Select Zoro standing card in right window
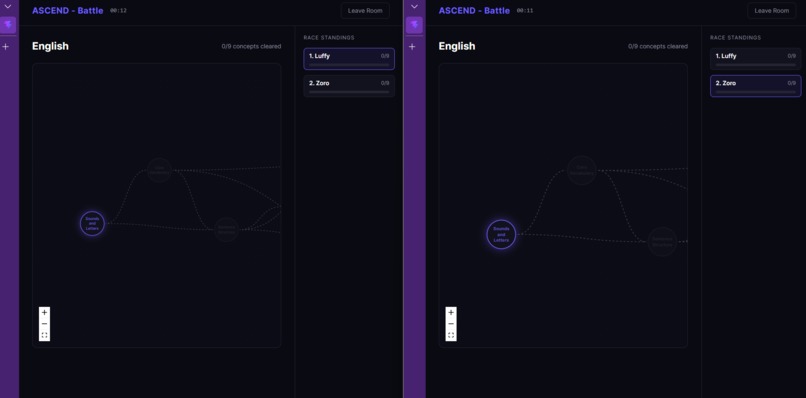 756,86
